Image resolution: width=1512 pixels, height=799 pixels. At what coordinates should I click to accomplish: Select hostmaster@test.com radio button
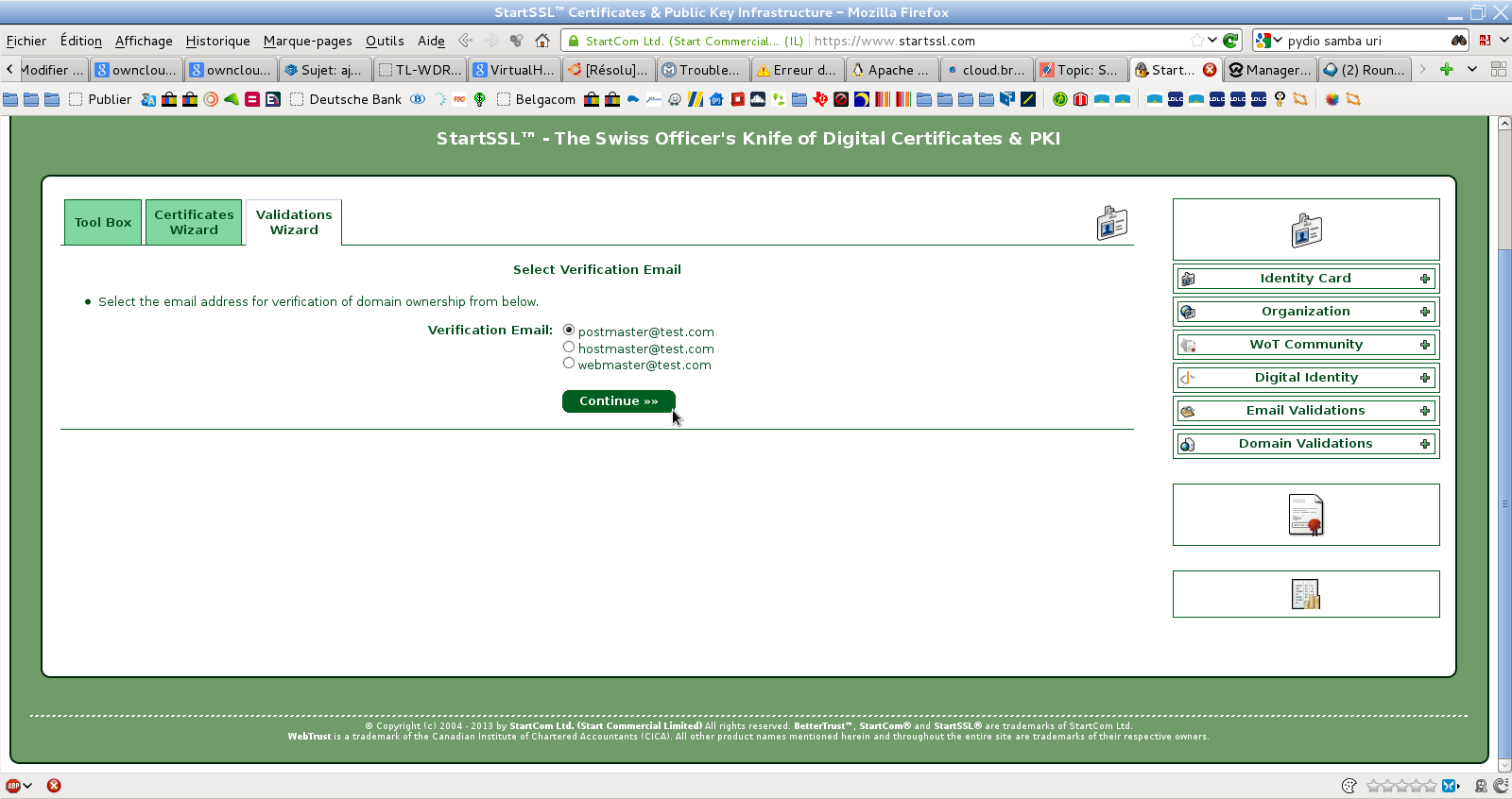click(x=569, y=348)
